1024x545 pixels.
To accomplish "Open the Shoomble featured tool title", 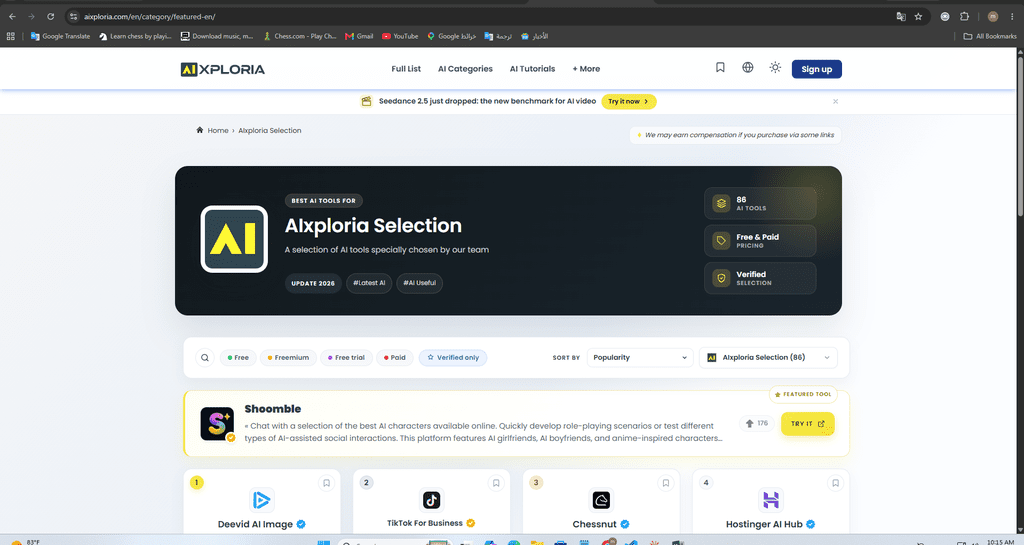I will 272,409.
